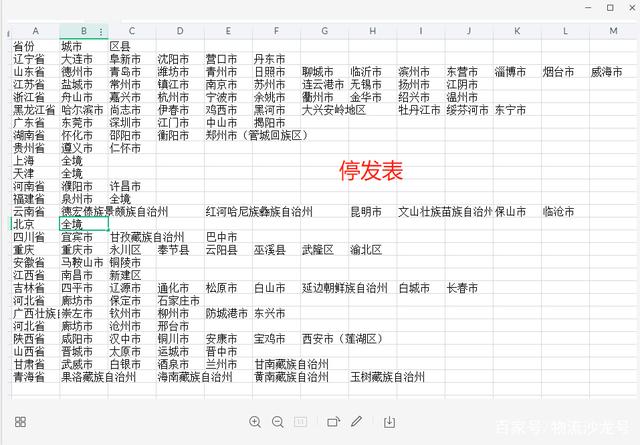Select the 郑州市（管城回族区）cell
Image resolution: width=640 pixels, height=445 pixels.
(x=257, y=135)
